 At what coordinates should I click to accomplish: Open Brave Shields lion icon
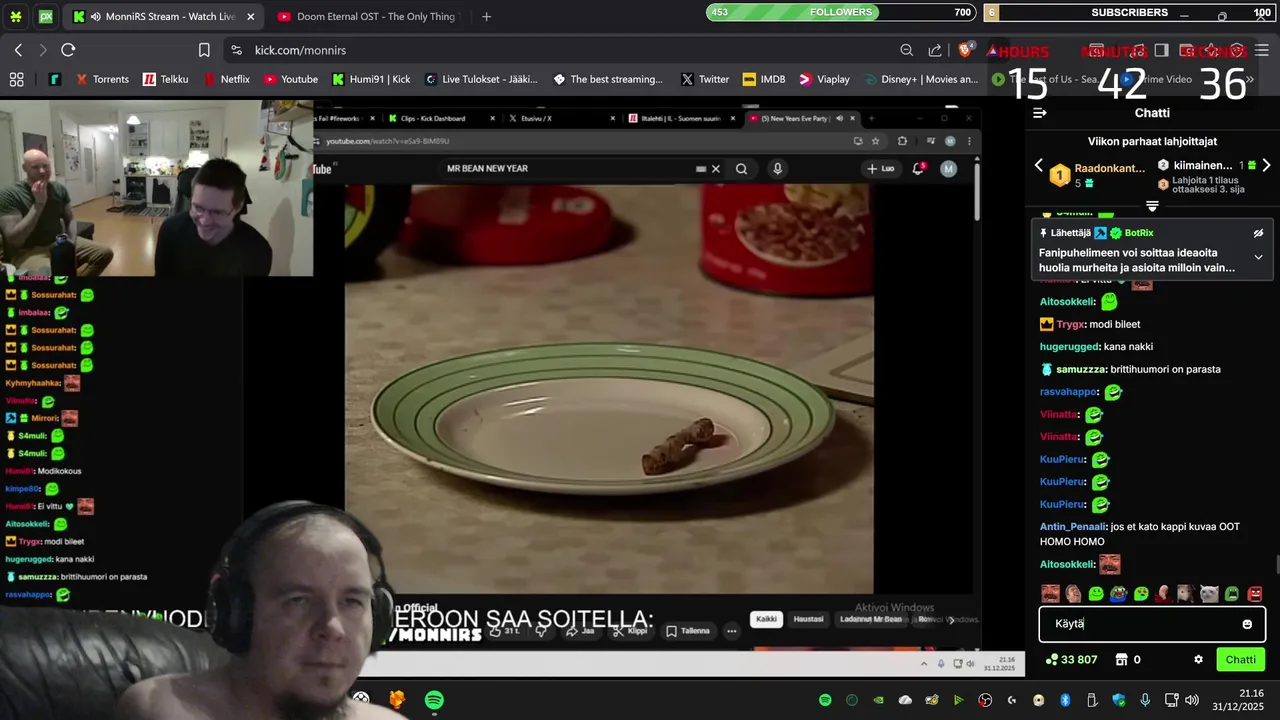[x=966, y=49]
